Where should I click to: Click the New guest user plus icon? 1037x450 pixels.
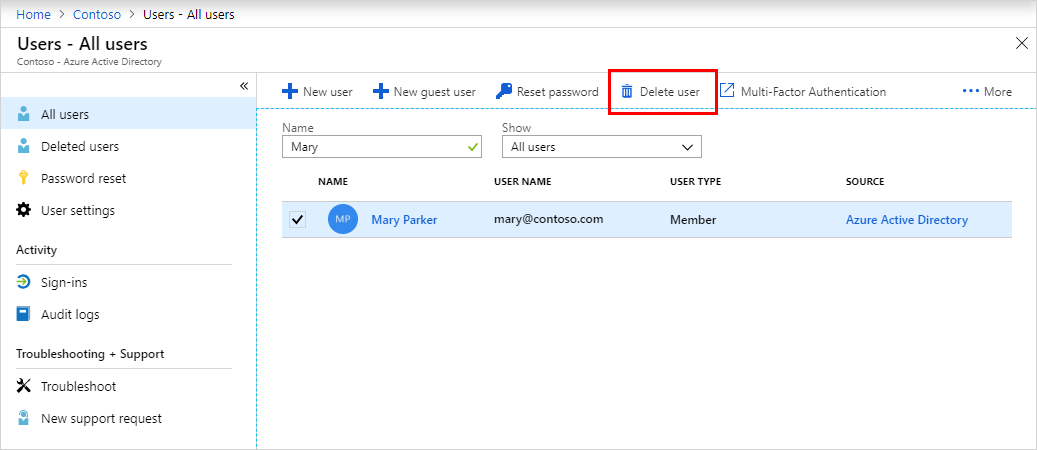[381, 92]
